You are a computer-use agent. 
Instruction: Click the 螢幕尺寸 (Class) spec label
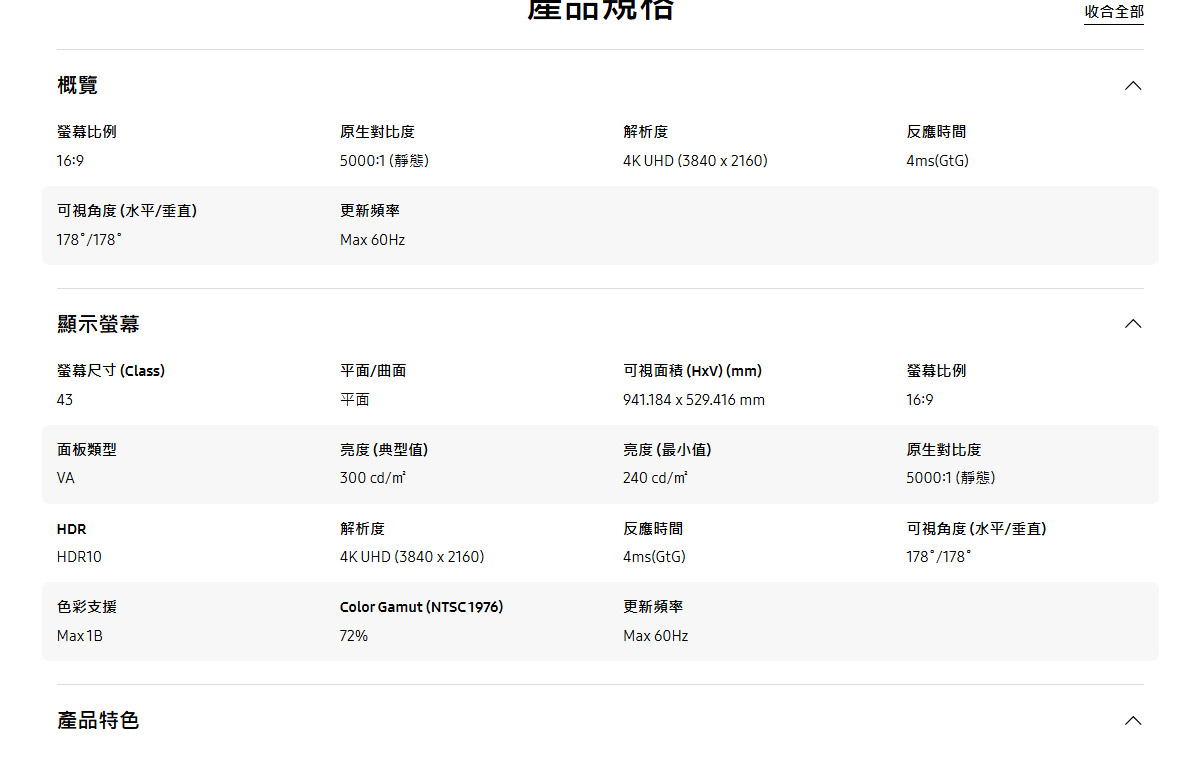[111, 371]
